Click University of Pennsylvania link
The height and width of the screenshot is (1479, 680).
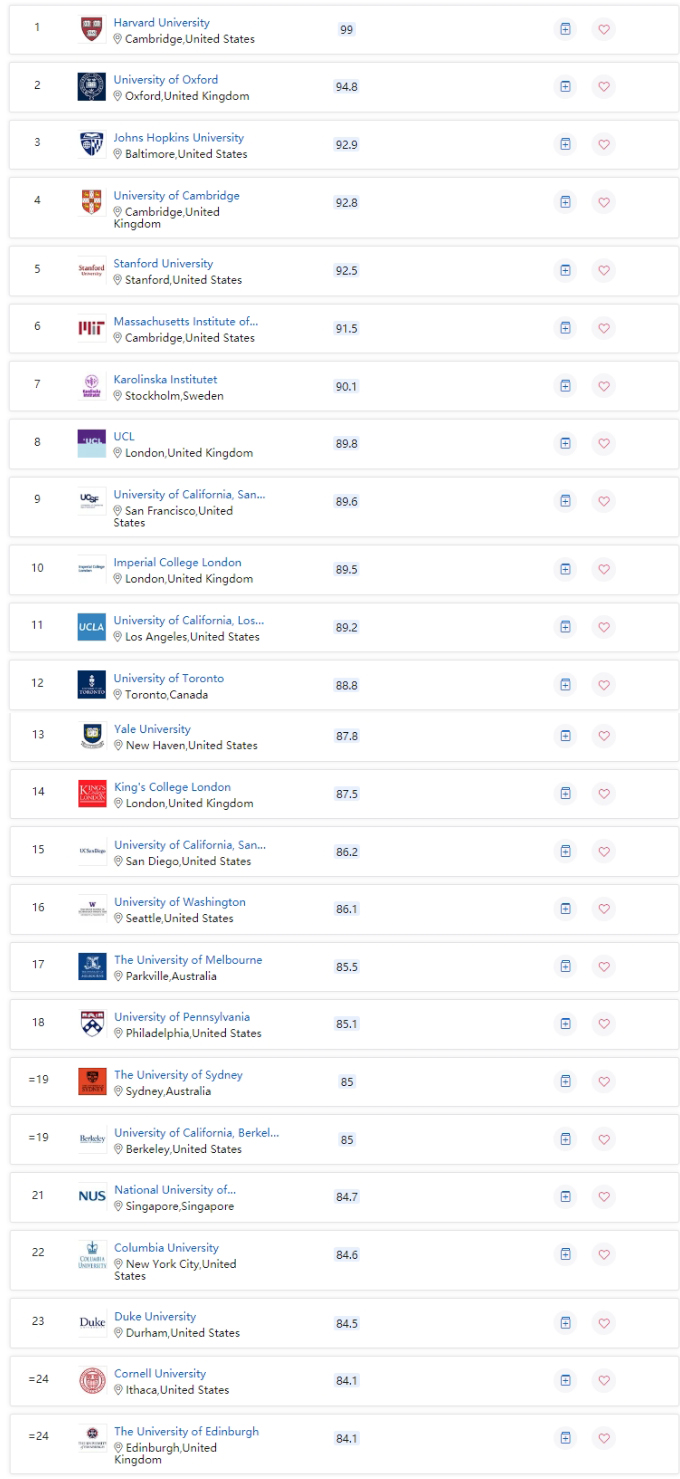coord(182,1018)
